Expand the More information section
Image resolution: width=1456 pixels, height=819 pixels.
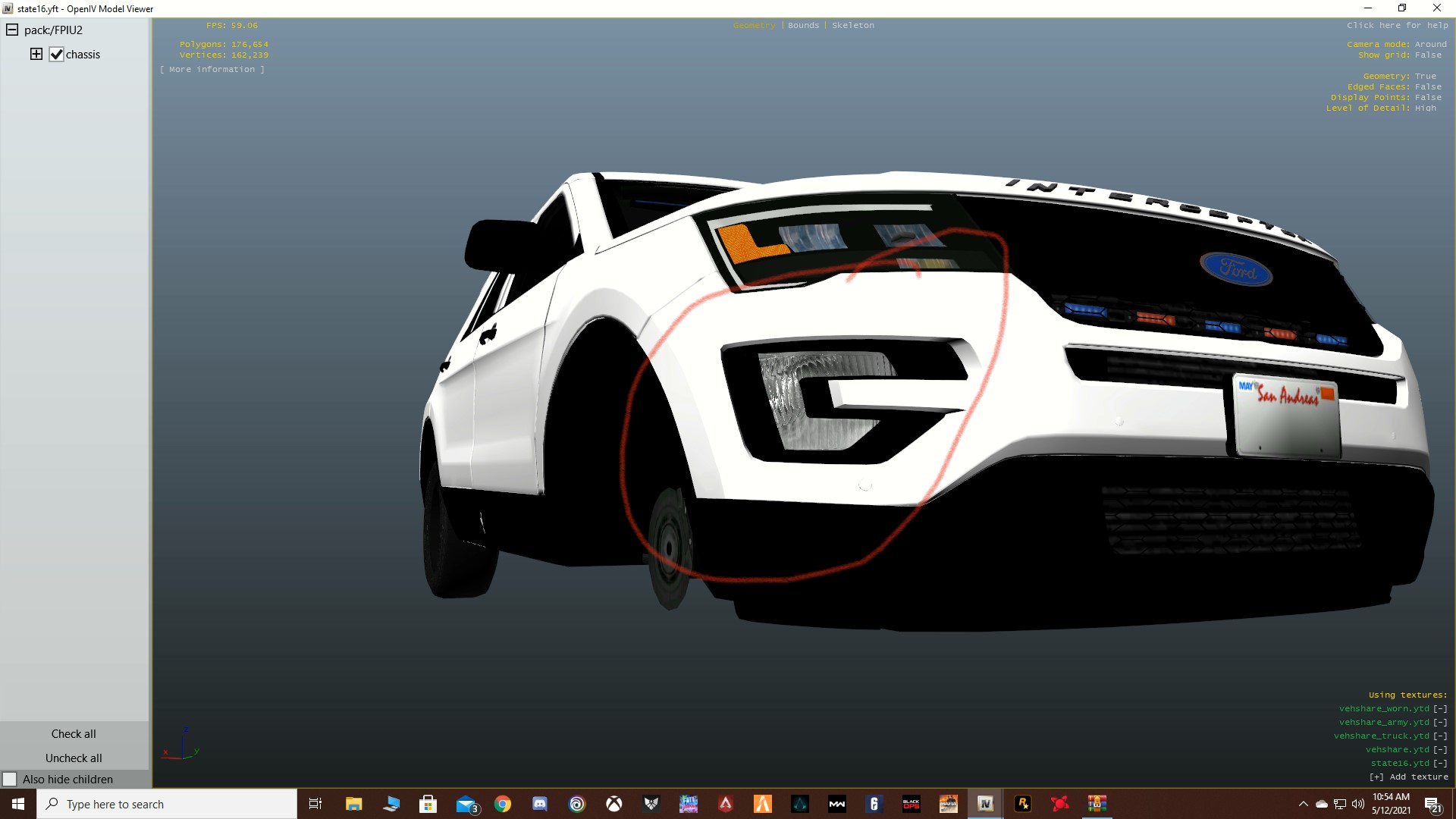[x=212, y=69]
